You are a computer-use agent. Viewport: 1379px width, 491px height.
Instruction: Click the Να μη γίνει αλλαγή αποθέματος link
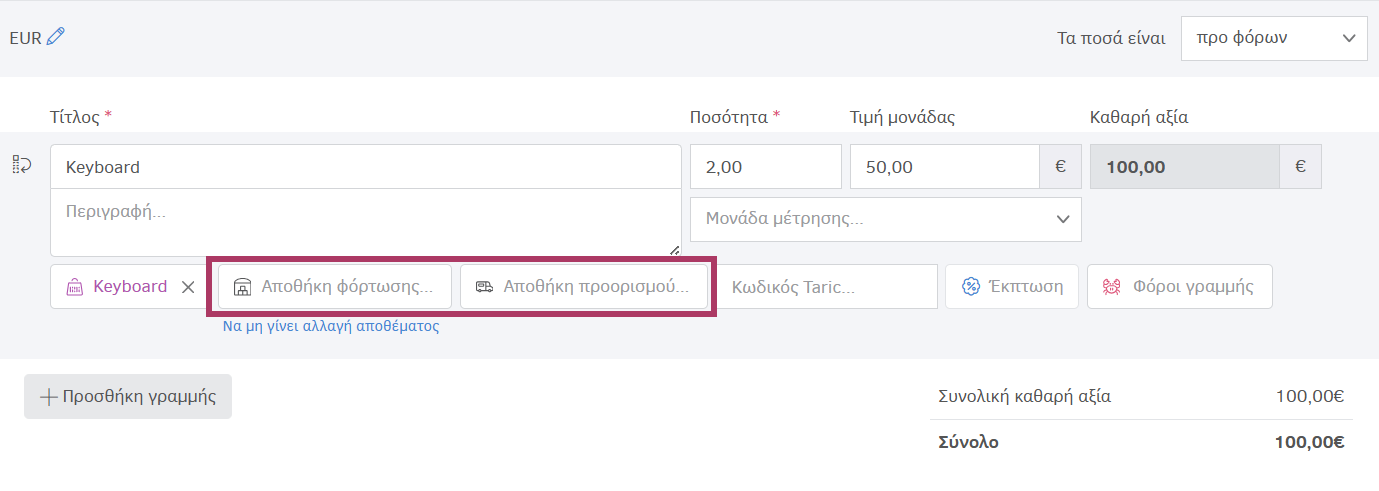pyautogui.click(x=331, y=326)
